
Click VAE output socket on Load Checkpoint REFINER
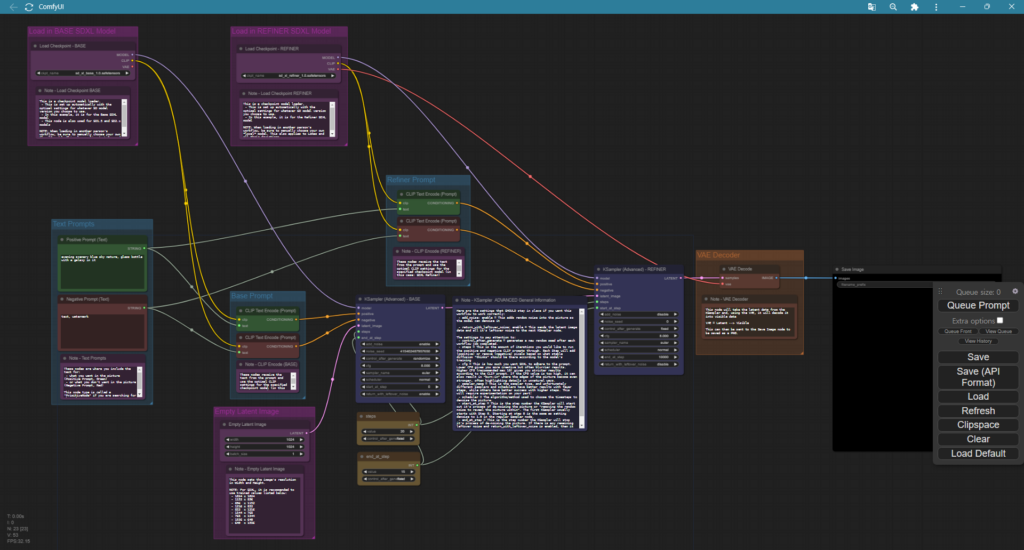pyautogui.click(x=338, y=69)
